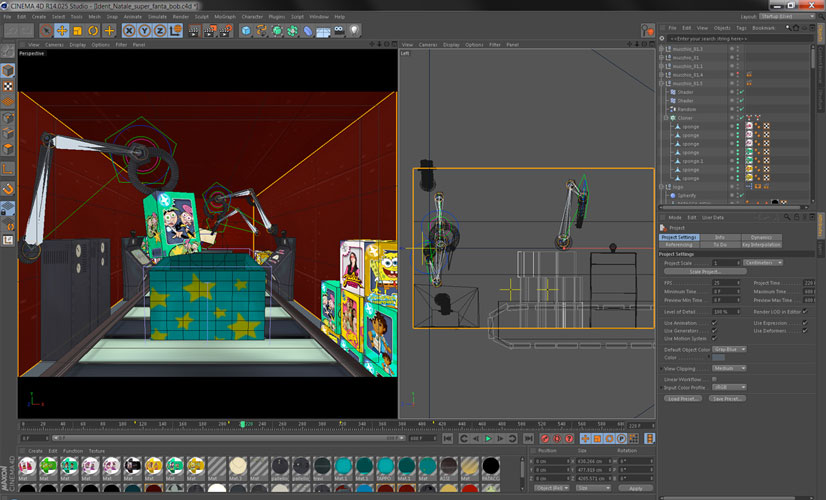Click the red Record Active Objects button

coord(545,438)
